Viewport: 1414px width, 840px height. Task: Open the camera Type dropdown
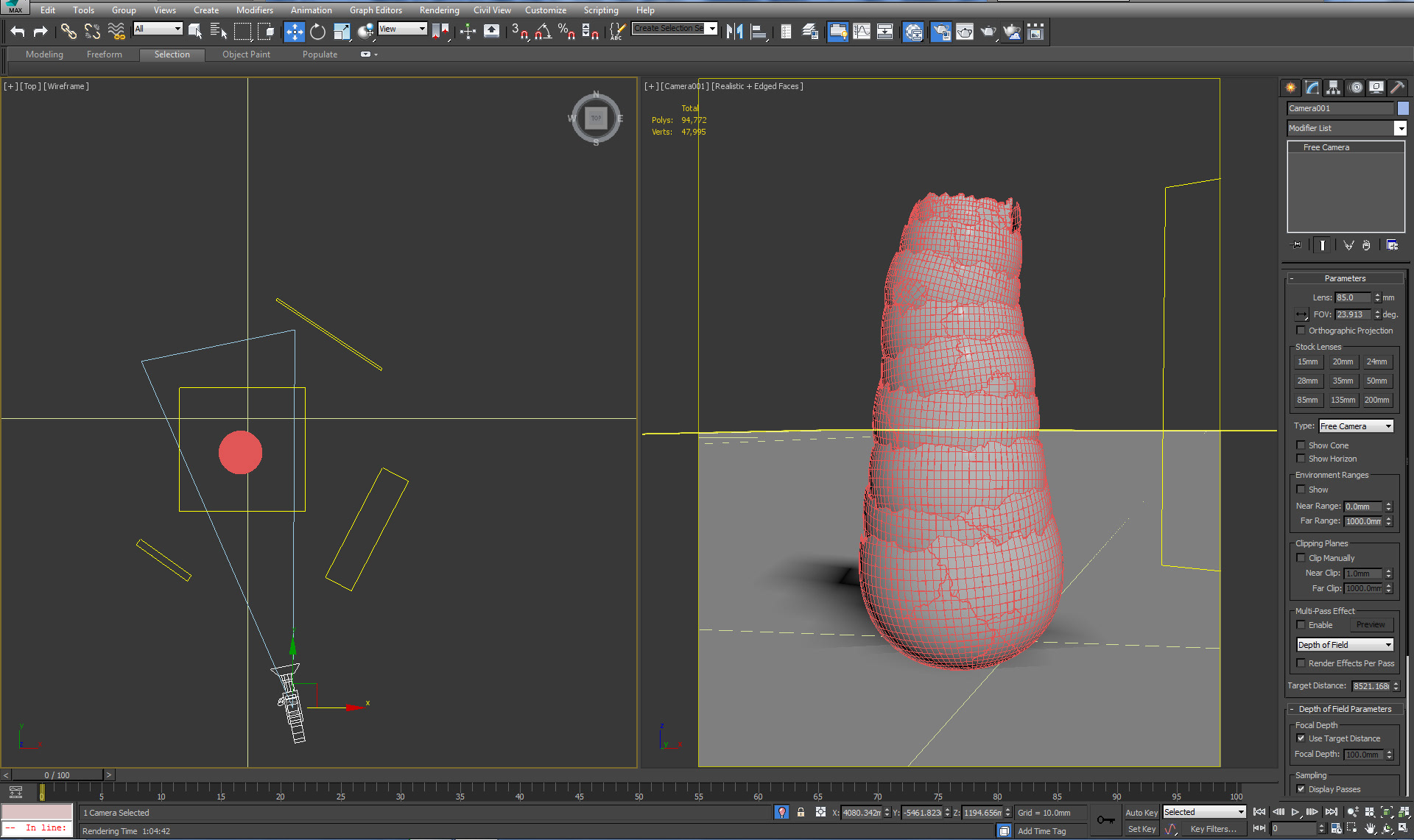1356,426
